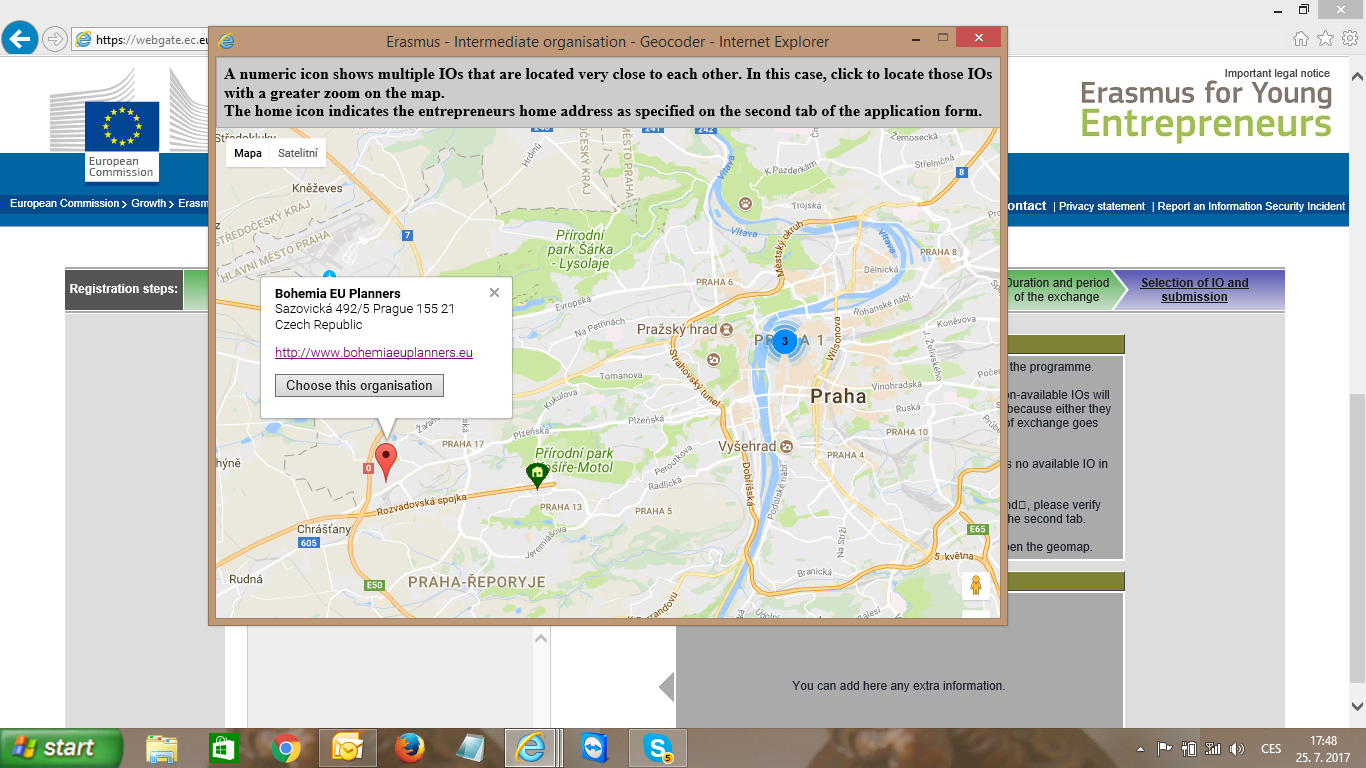This screenshot has height=768, width=1366.
Task: Click the taskbar icon between Firefox and Internet Explorer
Action: click(470, 748)
